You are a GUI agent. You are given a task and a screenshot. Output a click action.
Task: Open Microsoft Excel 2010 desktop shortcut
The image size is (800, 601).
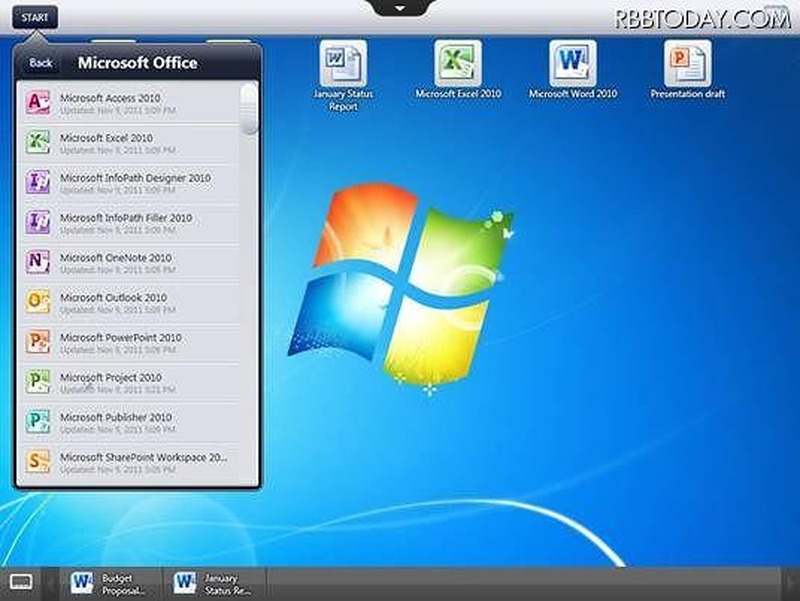click(x=457, y=66)
